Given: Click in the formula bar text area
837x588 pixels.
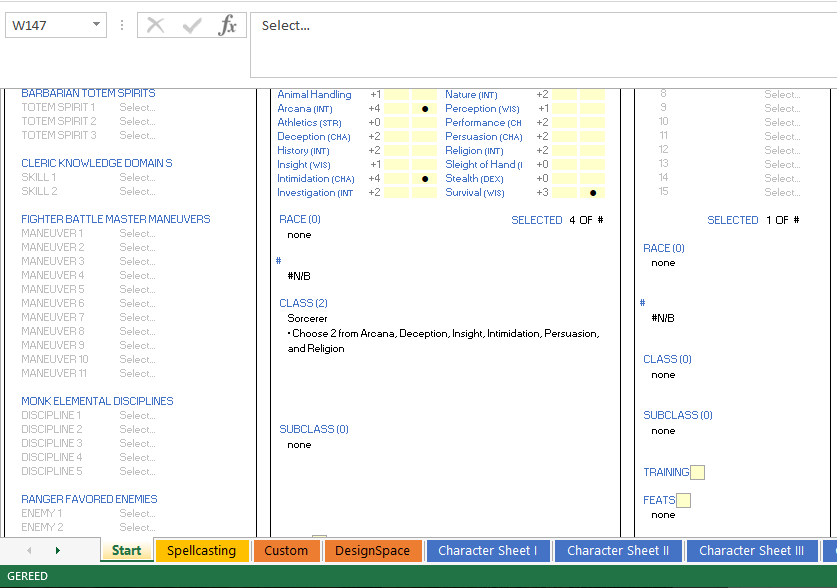Looking at the screenshot, I should tap(543, 45).
